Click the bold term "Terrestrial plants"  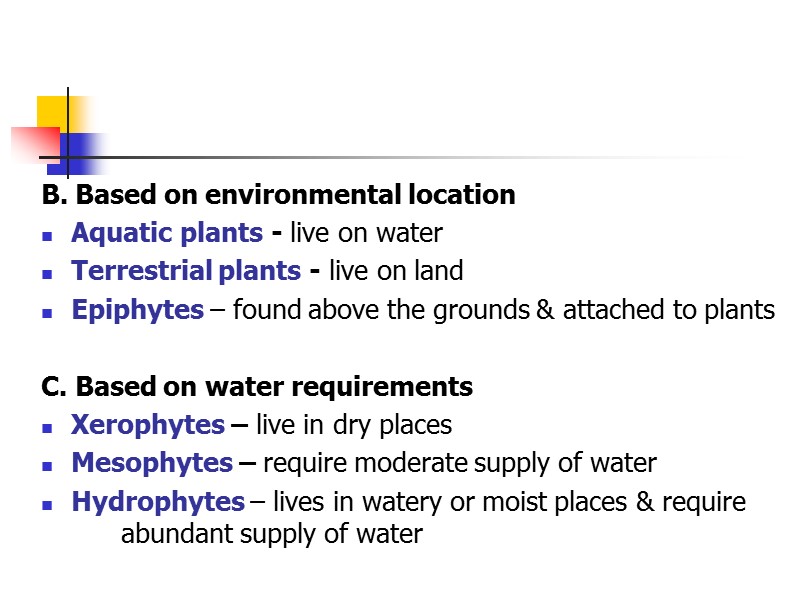pyautogui.click(x=186, y=271)
